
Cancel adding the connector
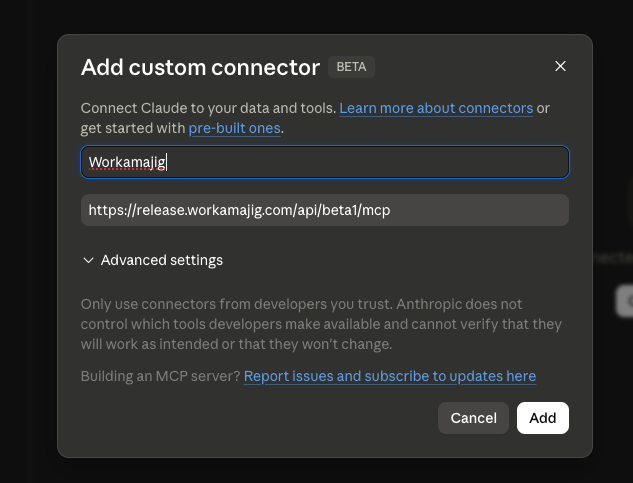click(x=473, y=418)
